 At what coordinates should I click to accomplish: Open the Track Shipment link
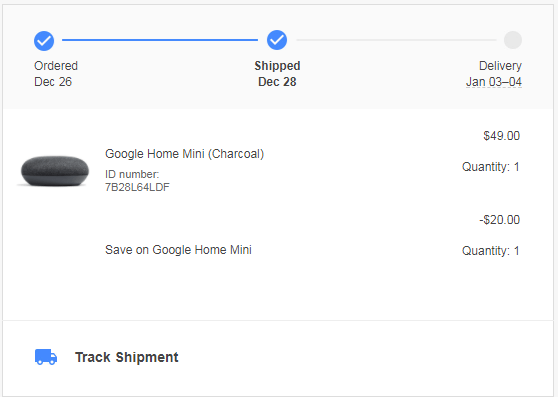pos(127,357)
